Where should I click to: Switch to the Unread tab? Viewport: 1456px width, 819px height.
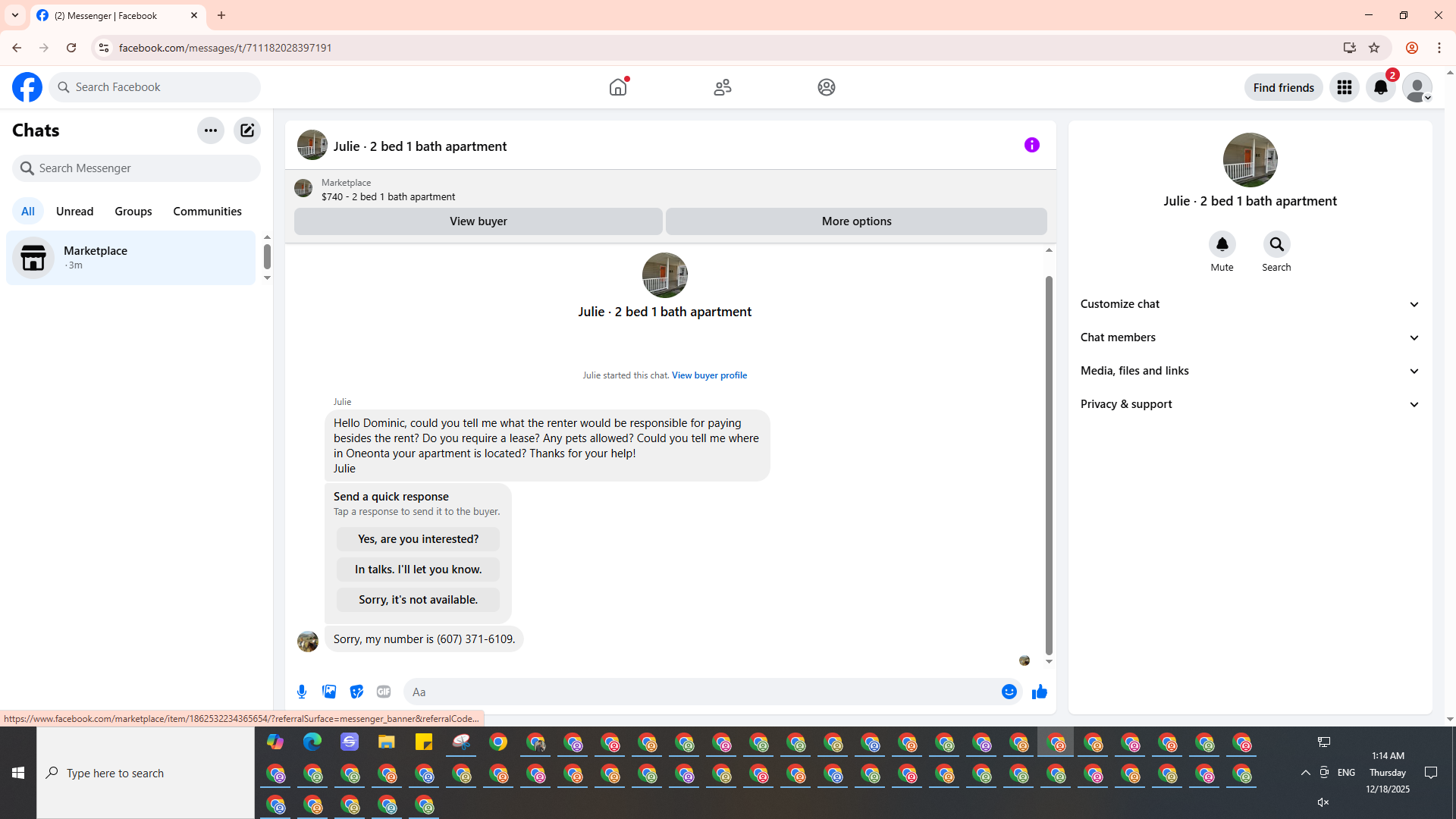pyautogui.click(x=74, y=212)
